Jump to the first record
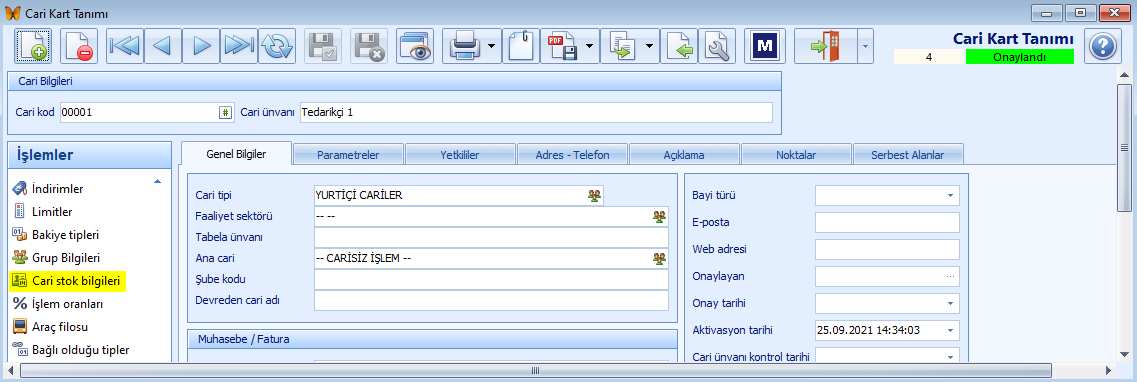This screenshot has height=382, width=1137. click(125, 46)
